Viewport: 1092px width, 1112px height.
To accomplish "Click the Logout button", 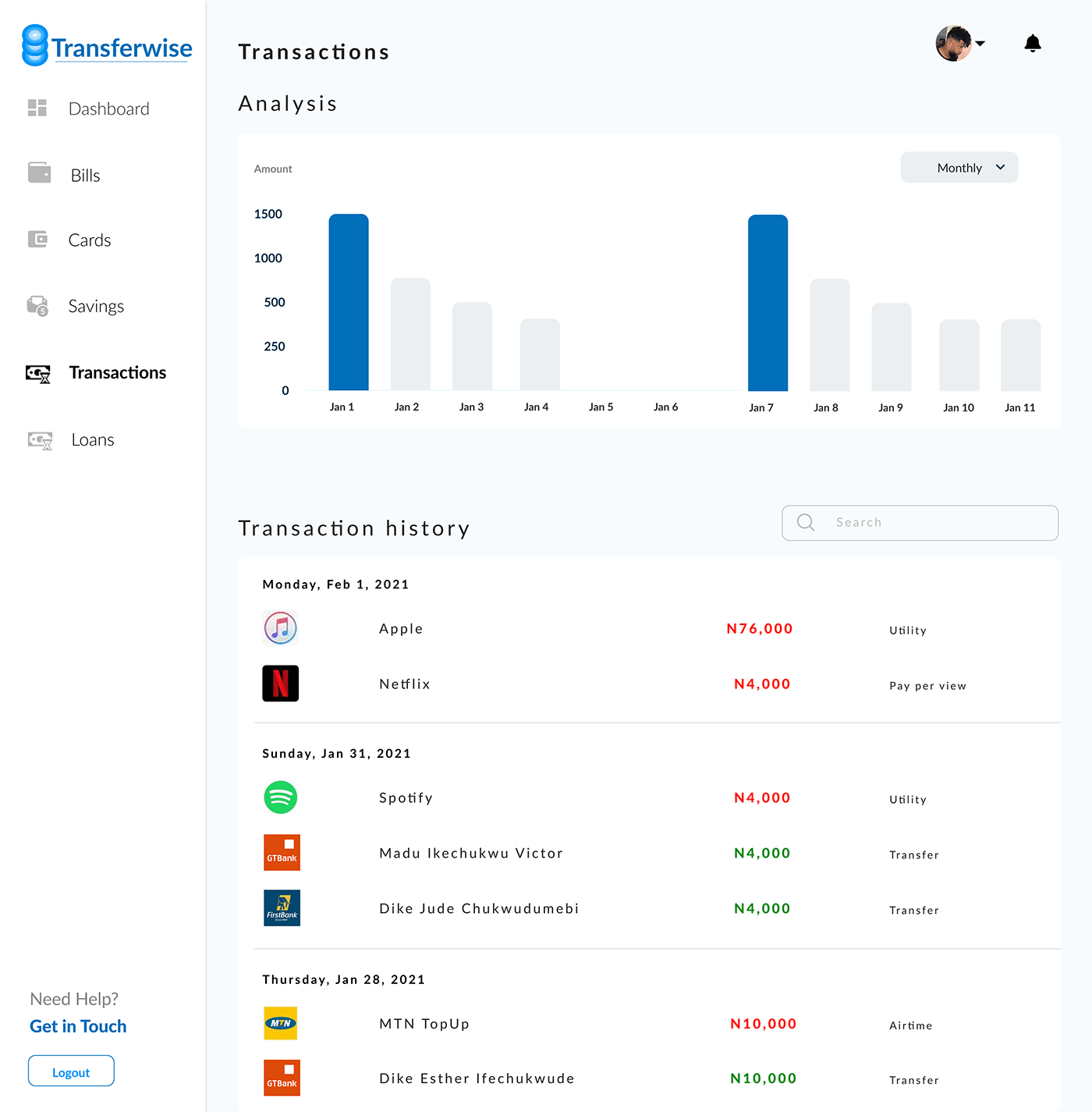I will pos(71,1071).
